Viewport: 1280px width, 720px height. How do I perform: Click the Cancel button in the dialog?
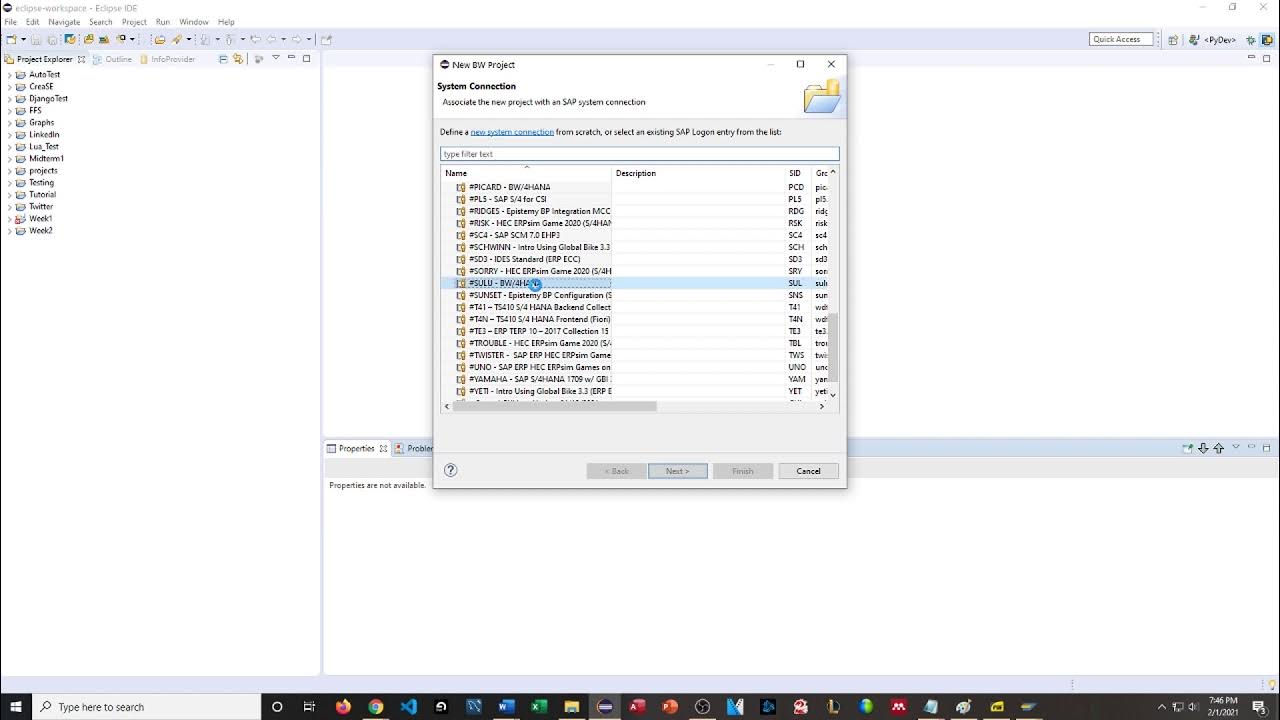pos(808,471)
